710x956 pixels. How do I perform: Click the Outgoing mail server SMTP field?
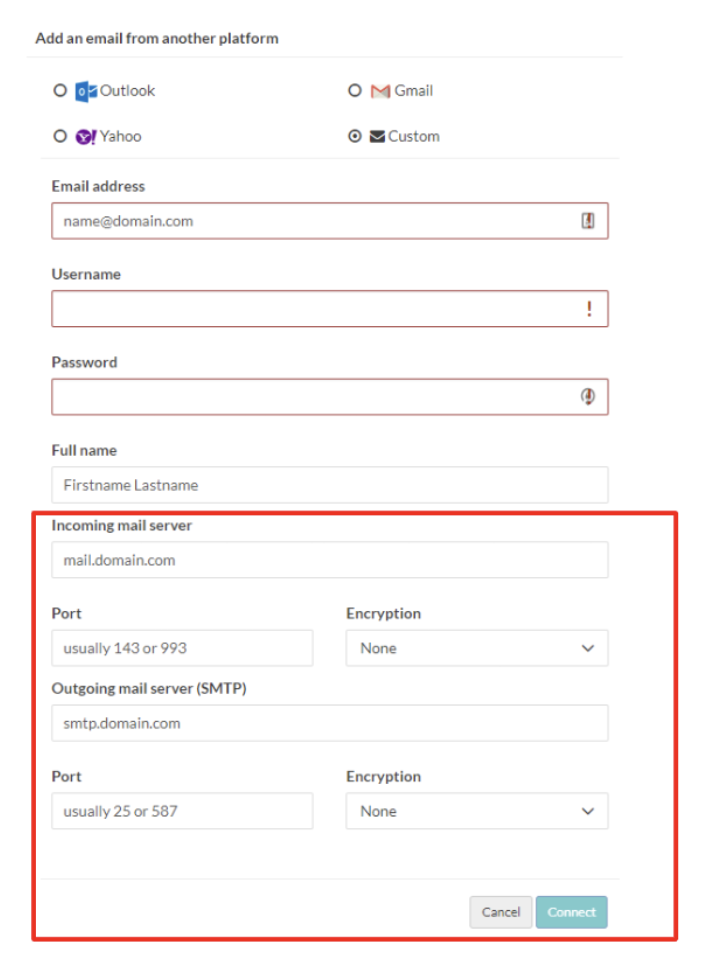(330, 723)
